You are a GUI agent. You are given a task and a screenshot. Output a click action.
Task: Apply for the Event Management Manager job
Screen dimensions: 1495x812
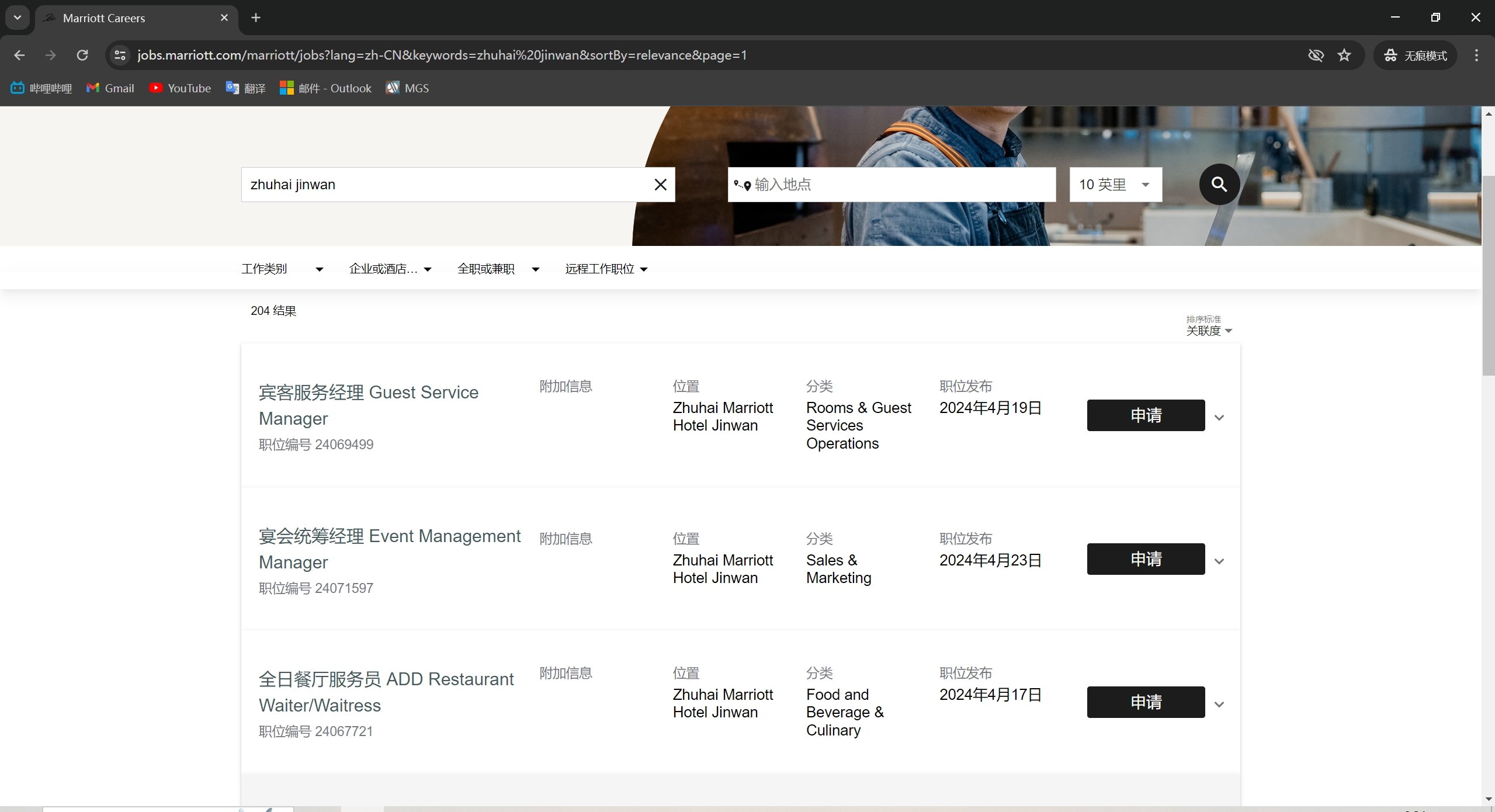click(1146, 559)
